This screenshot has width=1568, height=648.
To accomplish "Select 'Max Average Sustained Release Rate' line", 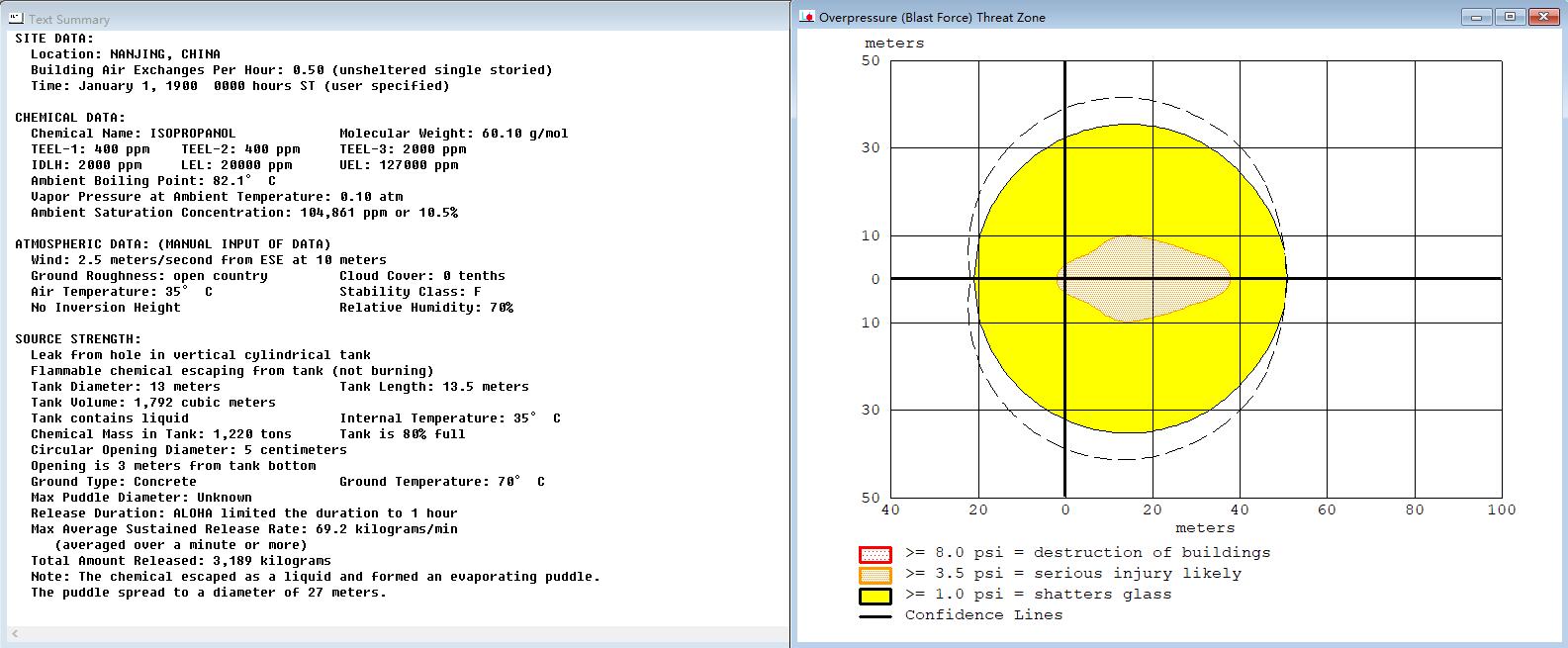I will coord(244,529).
